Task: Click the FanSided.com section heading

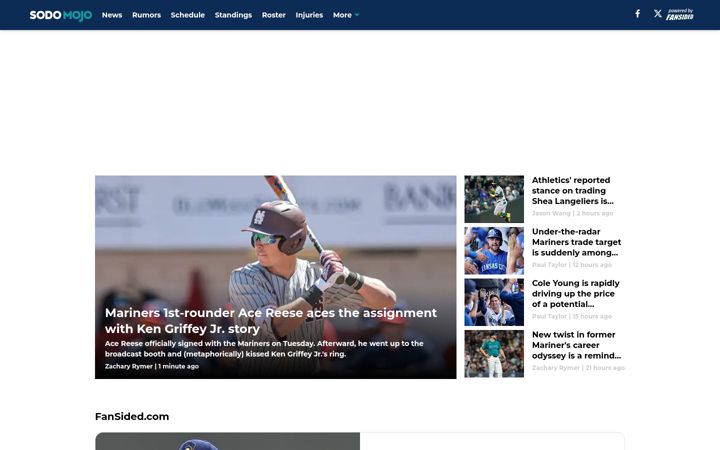Action: (x=132, y=416)
